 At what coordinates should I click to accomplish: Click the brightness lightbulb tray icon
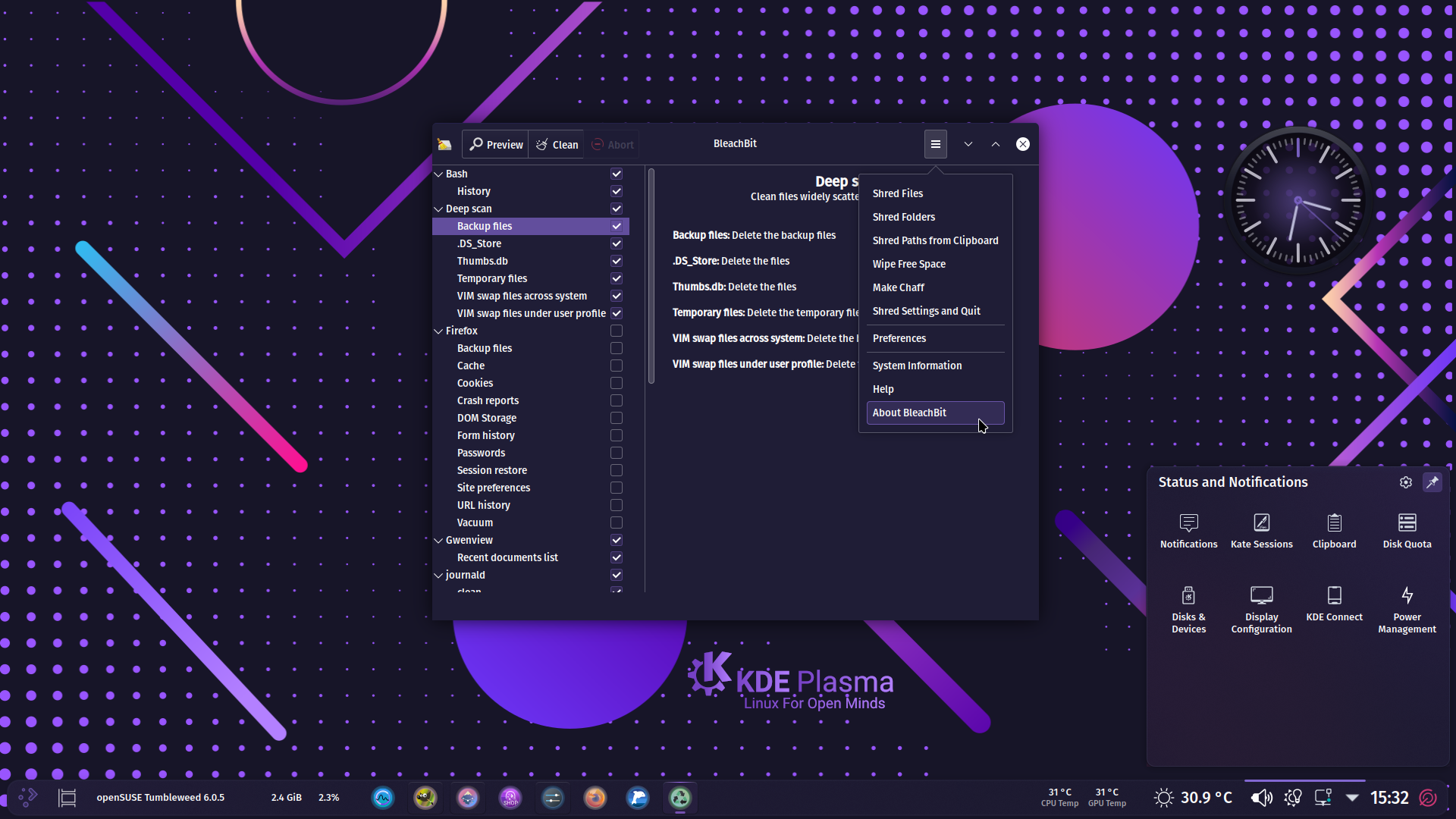point(1293,798)
